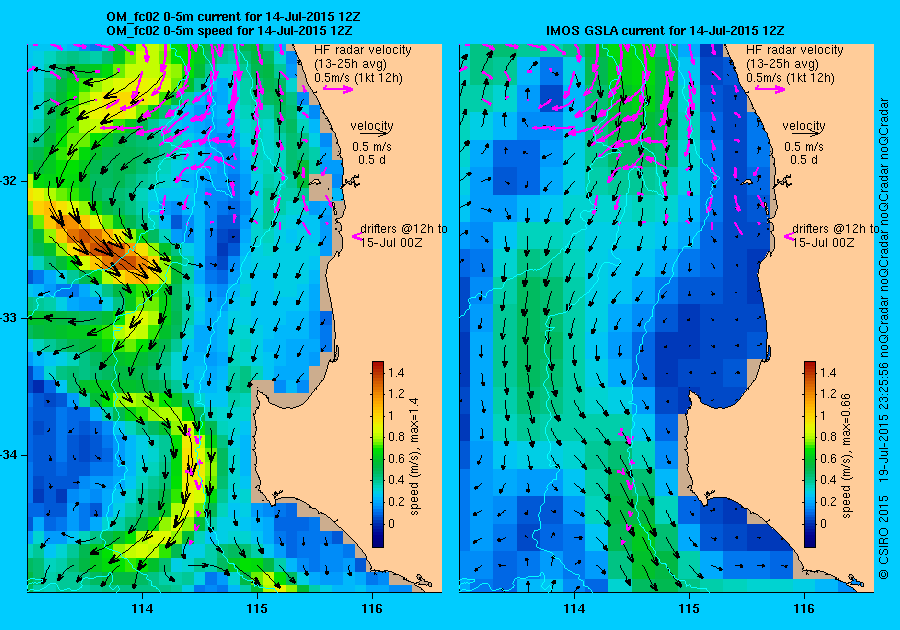Click the speed color bar on right map
900x630 pixels.
(x=810, y=454)
